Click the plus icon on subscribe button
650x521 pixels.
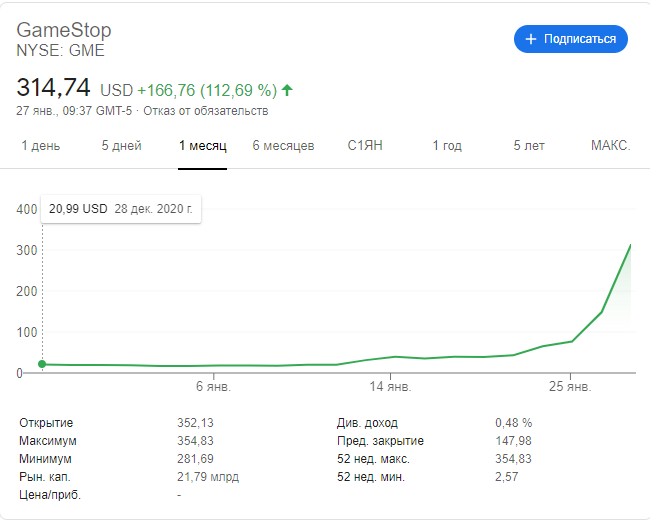530,39
